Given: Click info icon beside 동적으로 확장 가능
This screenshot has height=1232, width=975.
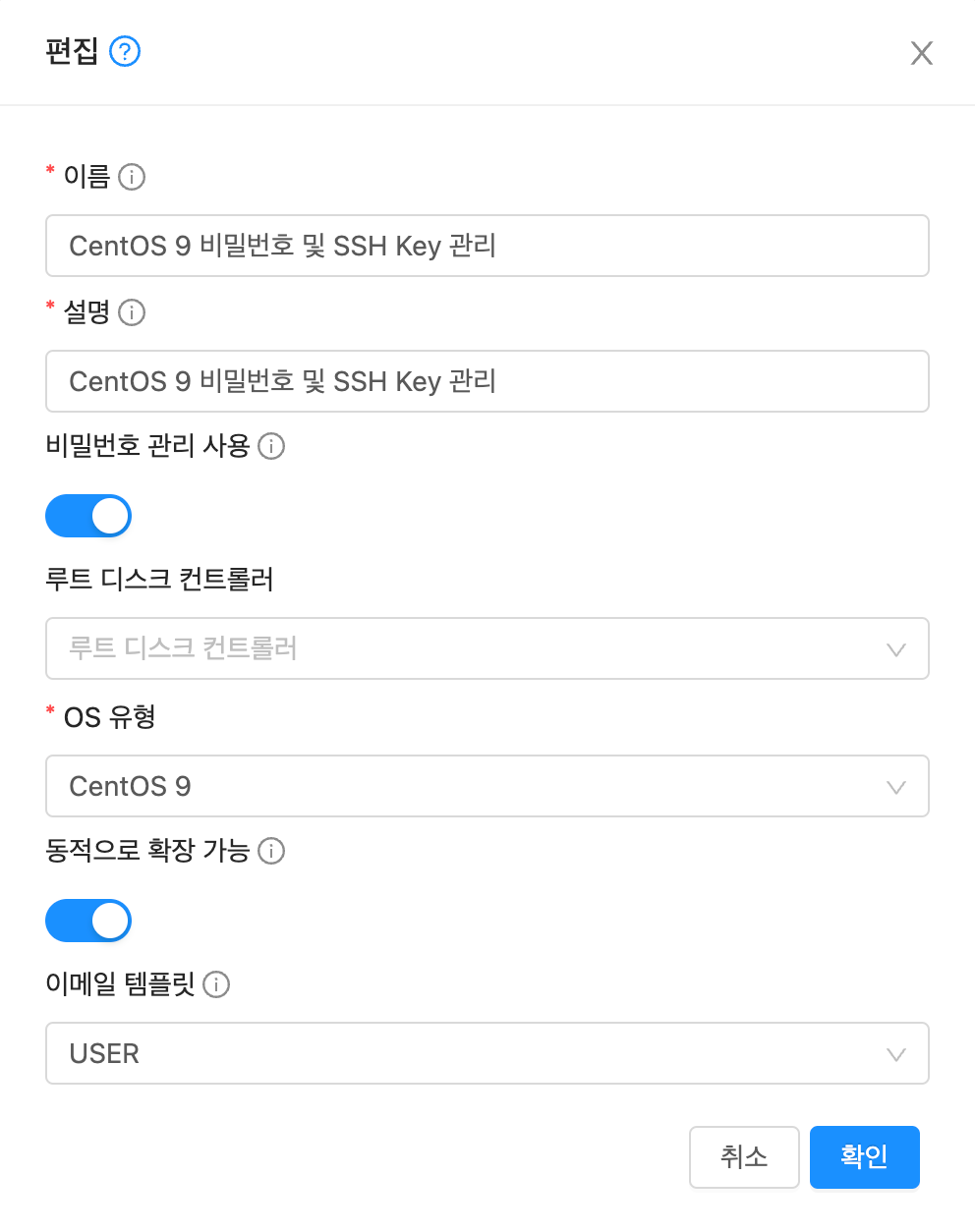Looking at the screenshot, I should pyautogui.click(x=271, y=851).
